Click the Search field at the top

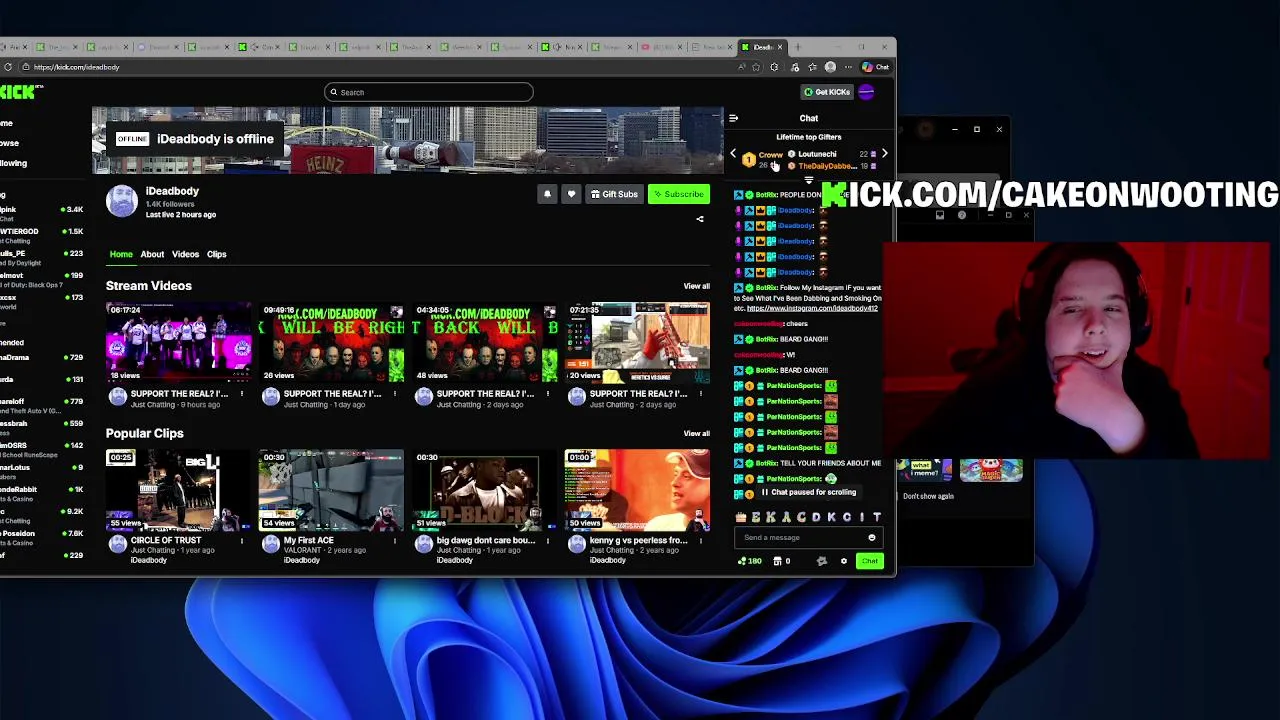pyautogui.click(x=429, y=92)
